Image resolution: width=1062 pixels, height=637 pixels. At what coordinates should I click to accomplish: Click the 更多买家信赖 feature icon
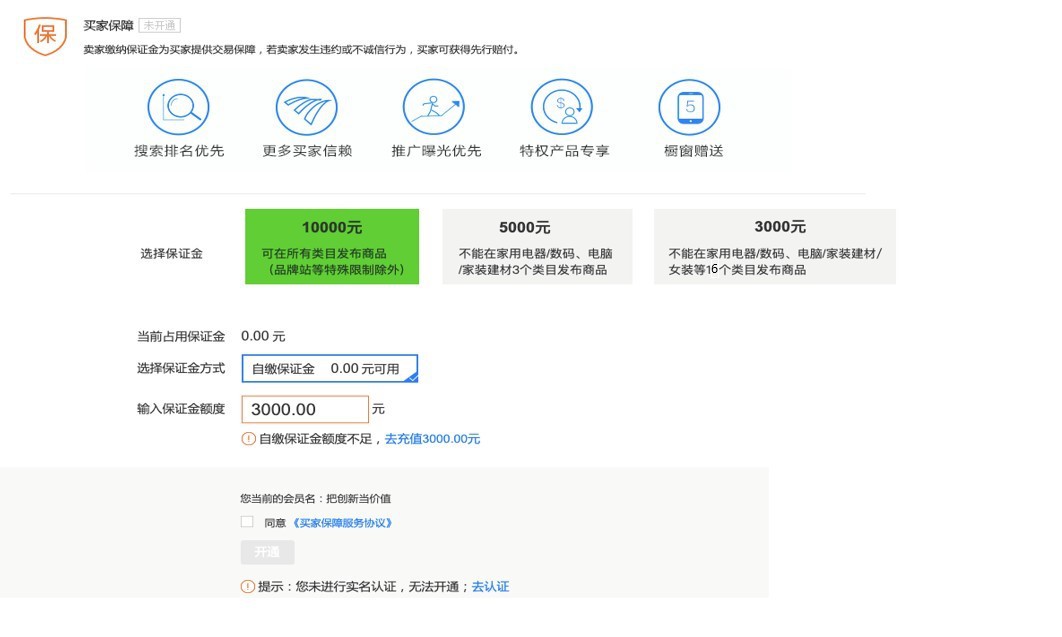tap(305, 105)
